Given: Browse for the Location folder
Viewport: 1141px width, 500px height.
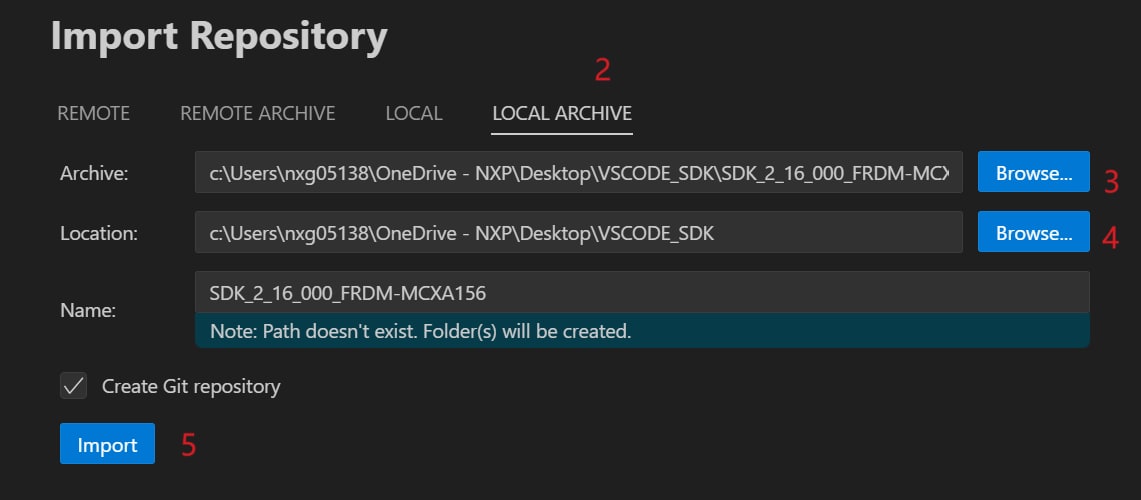Looking at the screenshot, I should [1033, 232].
